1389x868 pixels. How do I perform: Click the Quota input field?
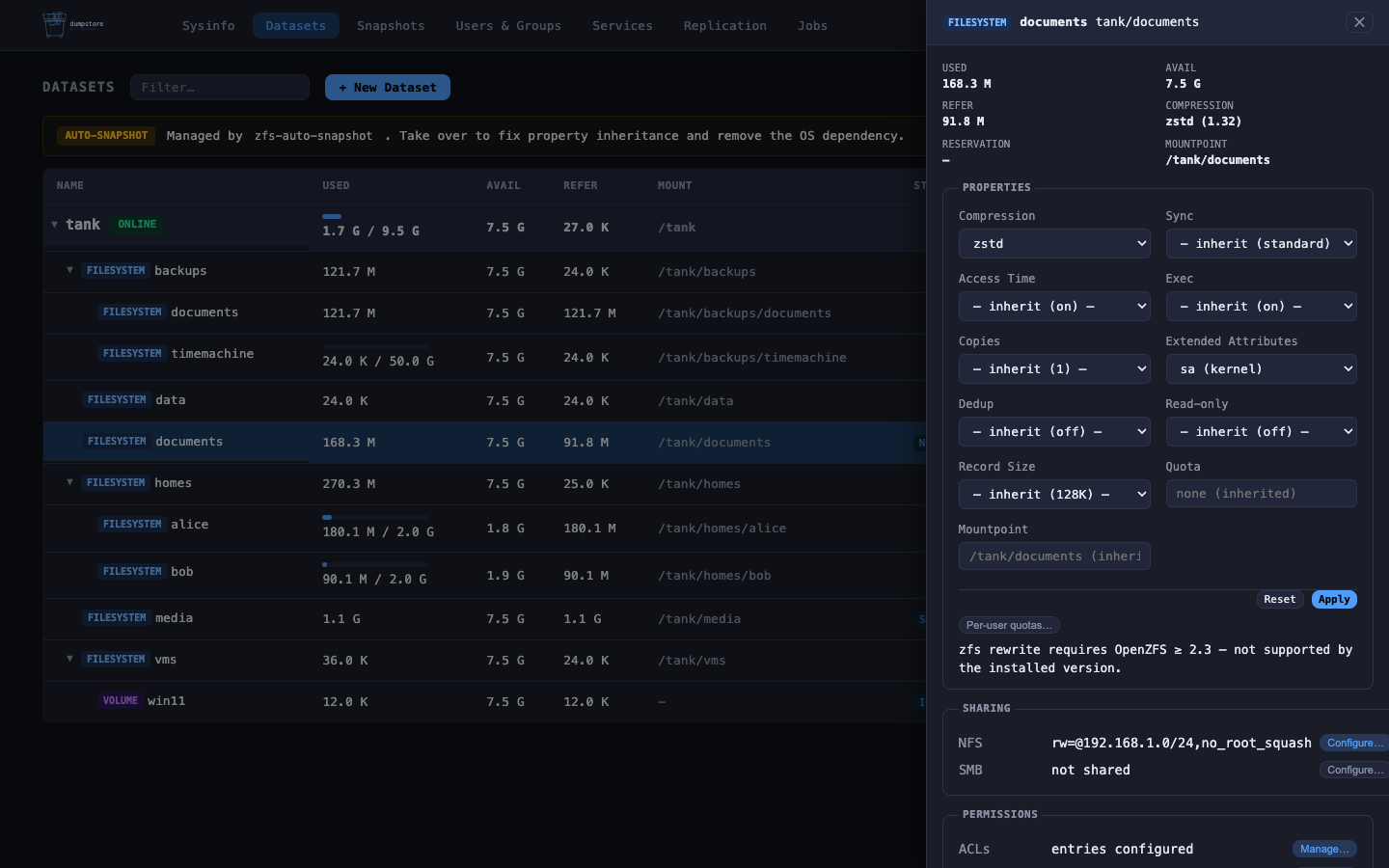(x=1261, y=494)
